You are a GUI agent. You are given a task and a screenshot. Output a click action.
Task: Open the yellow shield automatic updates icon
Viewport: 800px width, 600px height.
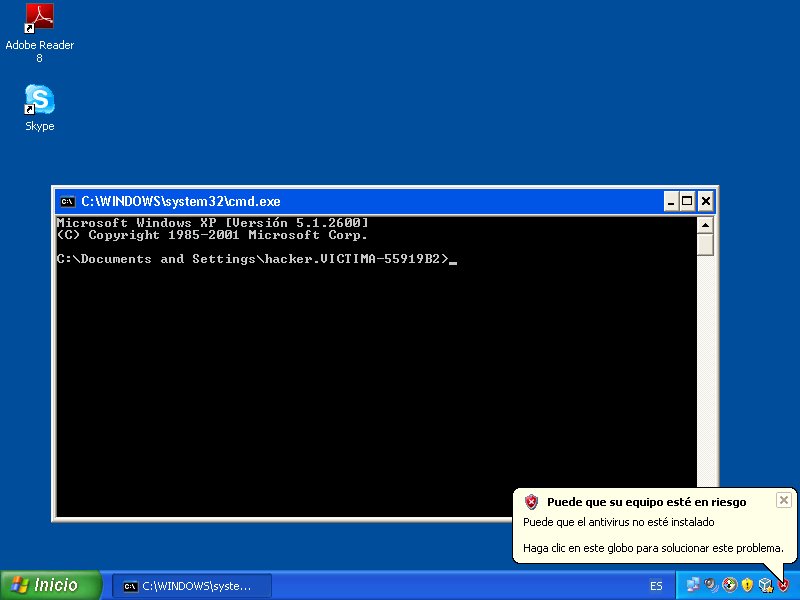(747, 585)
